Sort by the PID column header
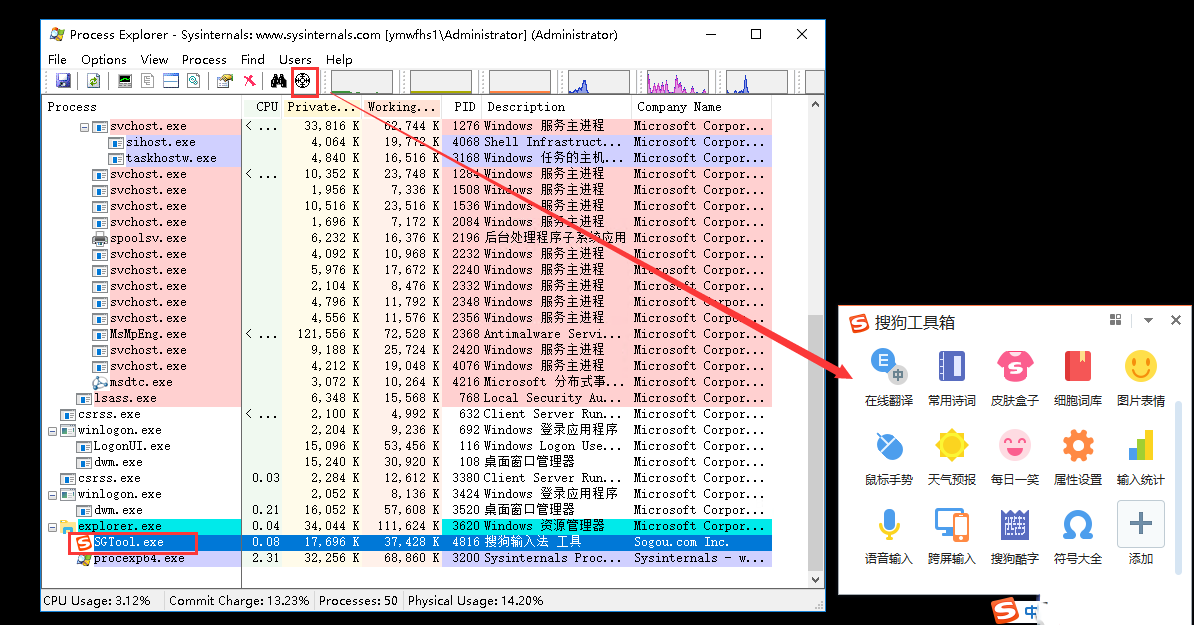 [x=461, y=107]
